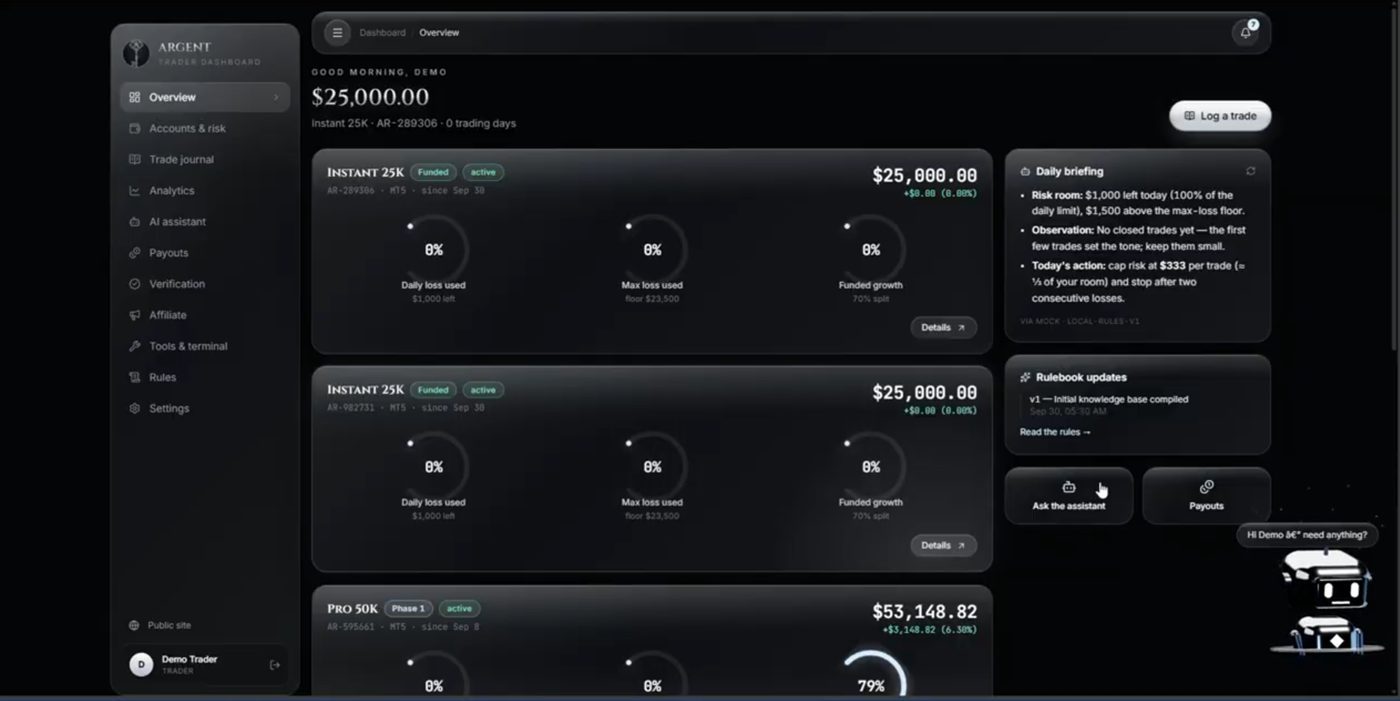Click the Hi Demo need anything bubble
The width and height of the screenshot is (1400, 701).
click(x=1307, y=535)
